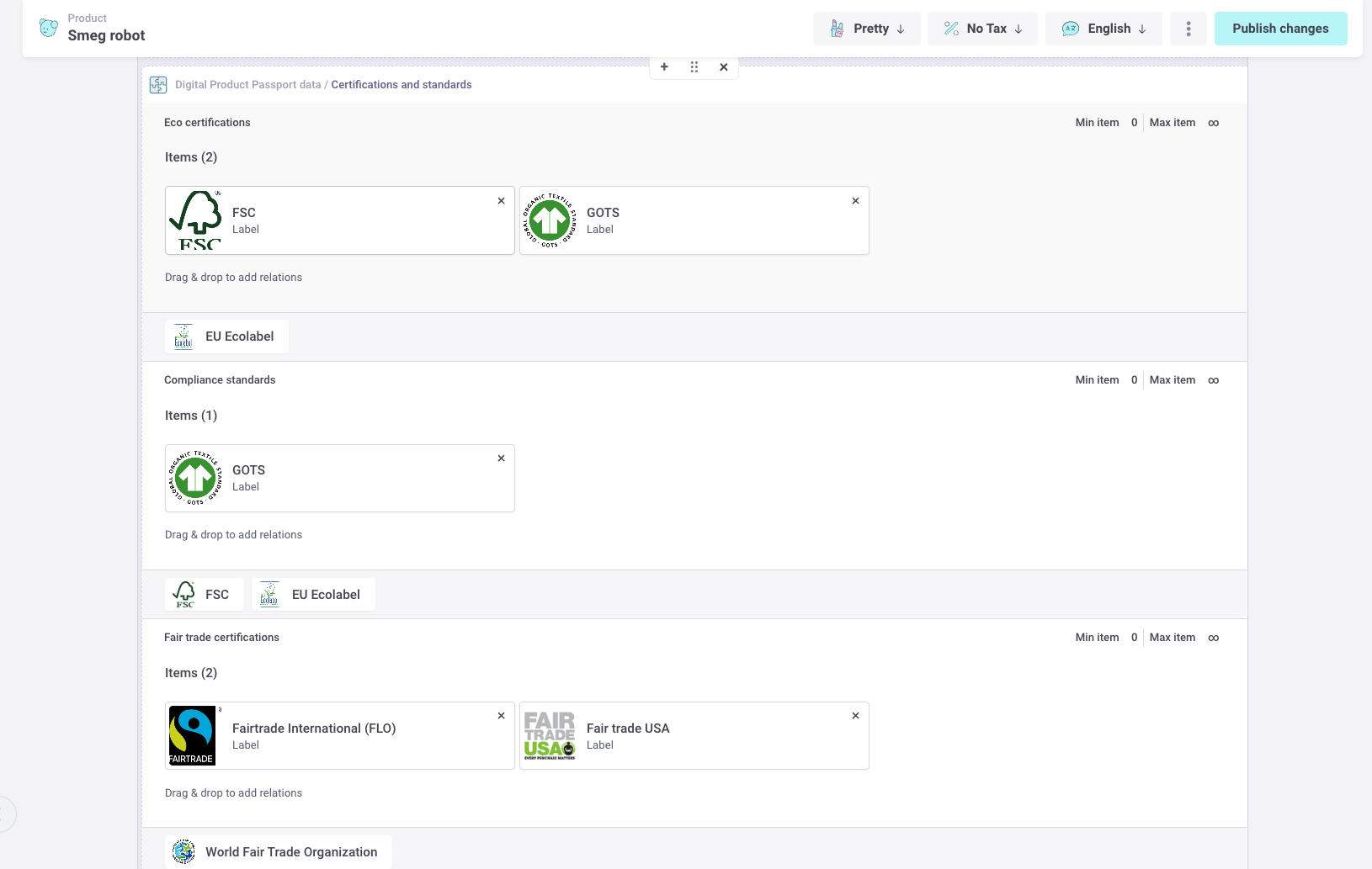Image resolution: width=1372 pixels, height=869 pixels.
Task: Edit Min item value for Eco certifications
Action: tap(1134, 123)
